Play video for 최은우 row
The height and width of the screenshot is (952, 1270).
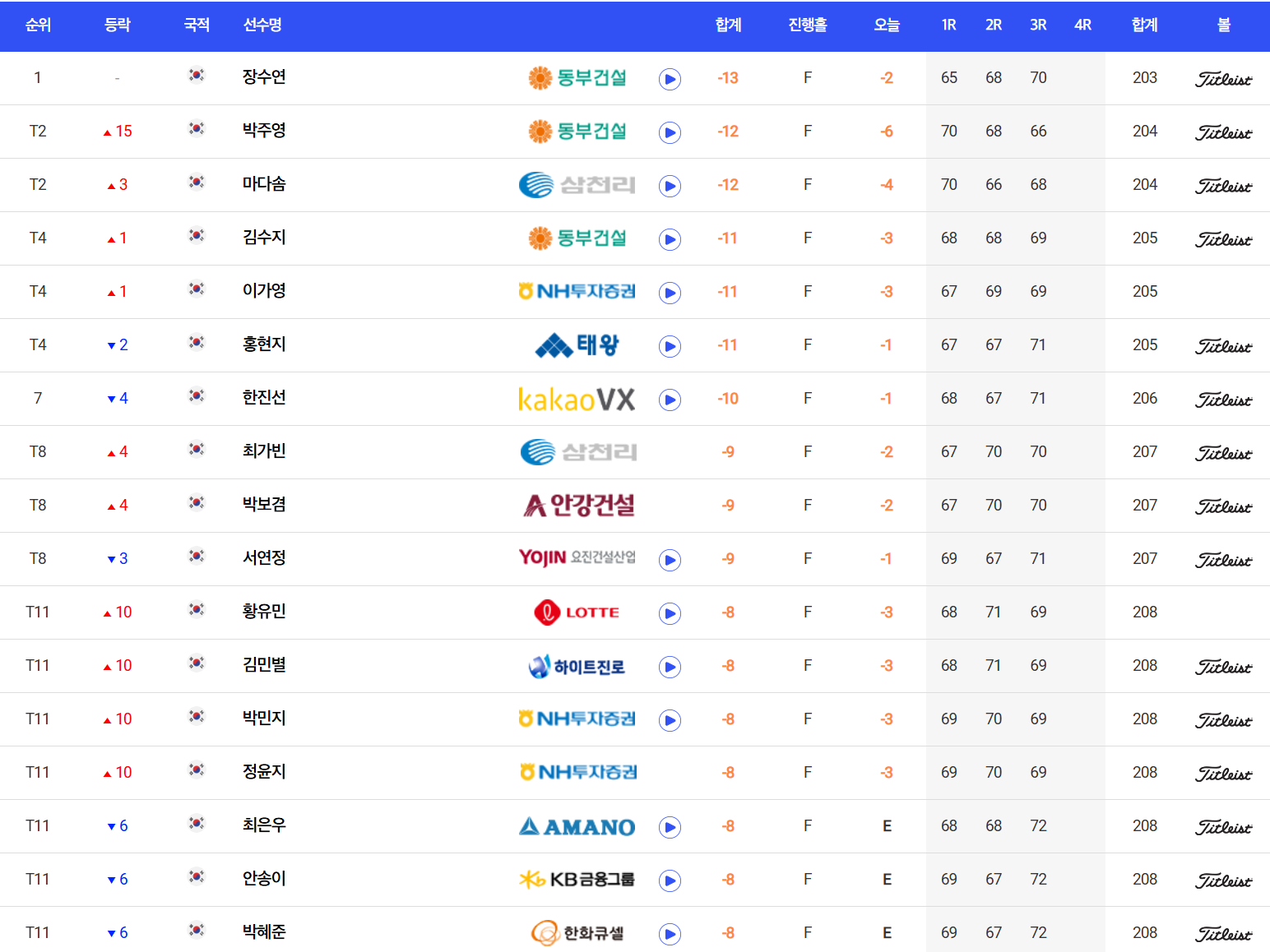coord(670,827)
